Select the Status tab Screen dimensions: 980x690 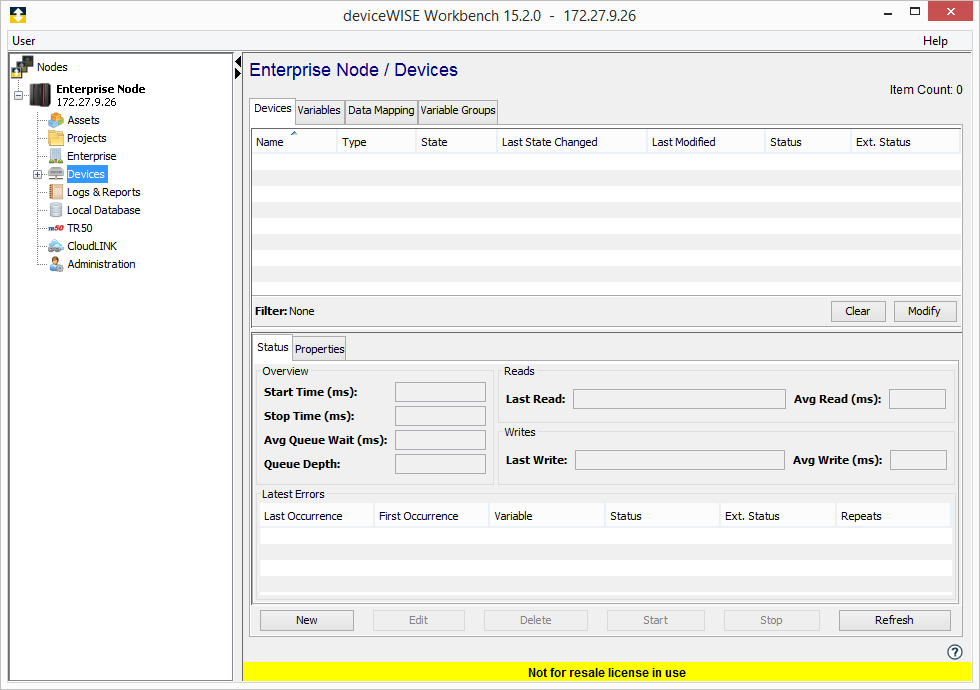(x=272, y=348)
